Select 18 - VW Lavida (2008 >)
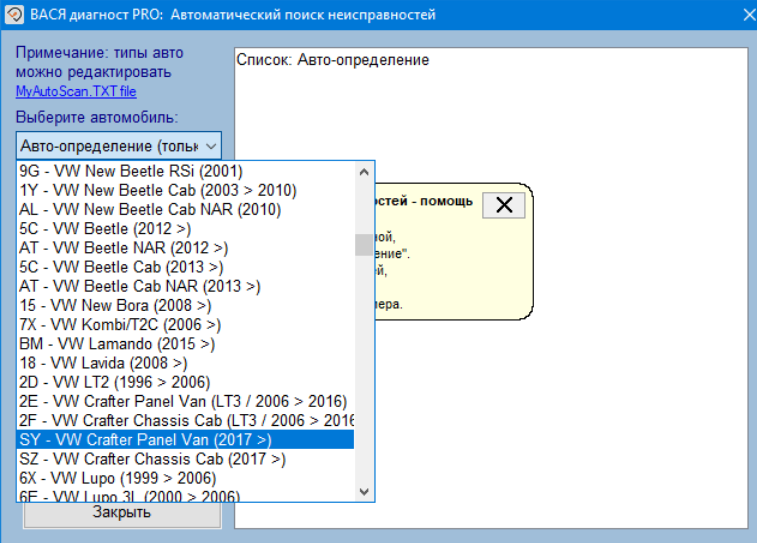The height and width of the screenshot is (543, 757). [x=185, y=363]
